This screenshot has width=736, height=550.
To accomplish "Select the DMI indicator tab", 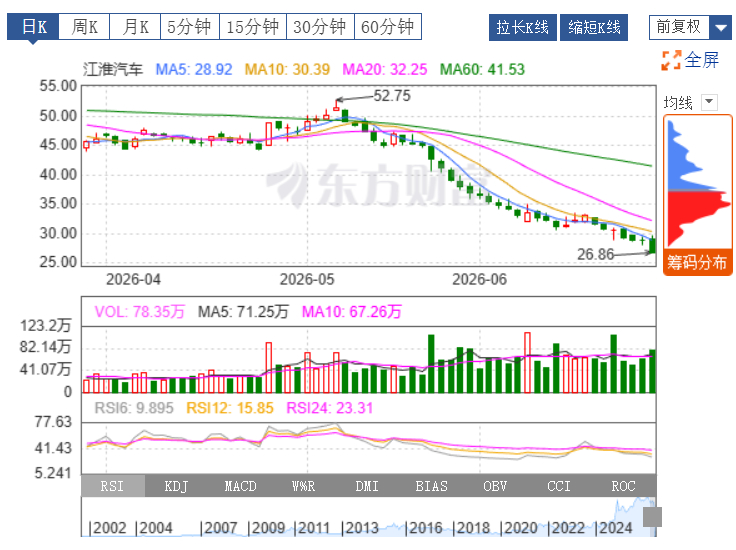I will tap(367, 486).
